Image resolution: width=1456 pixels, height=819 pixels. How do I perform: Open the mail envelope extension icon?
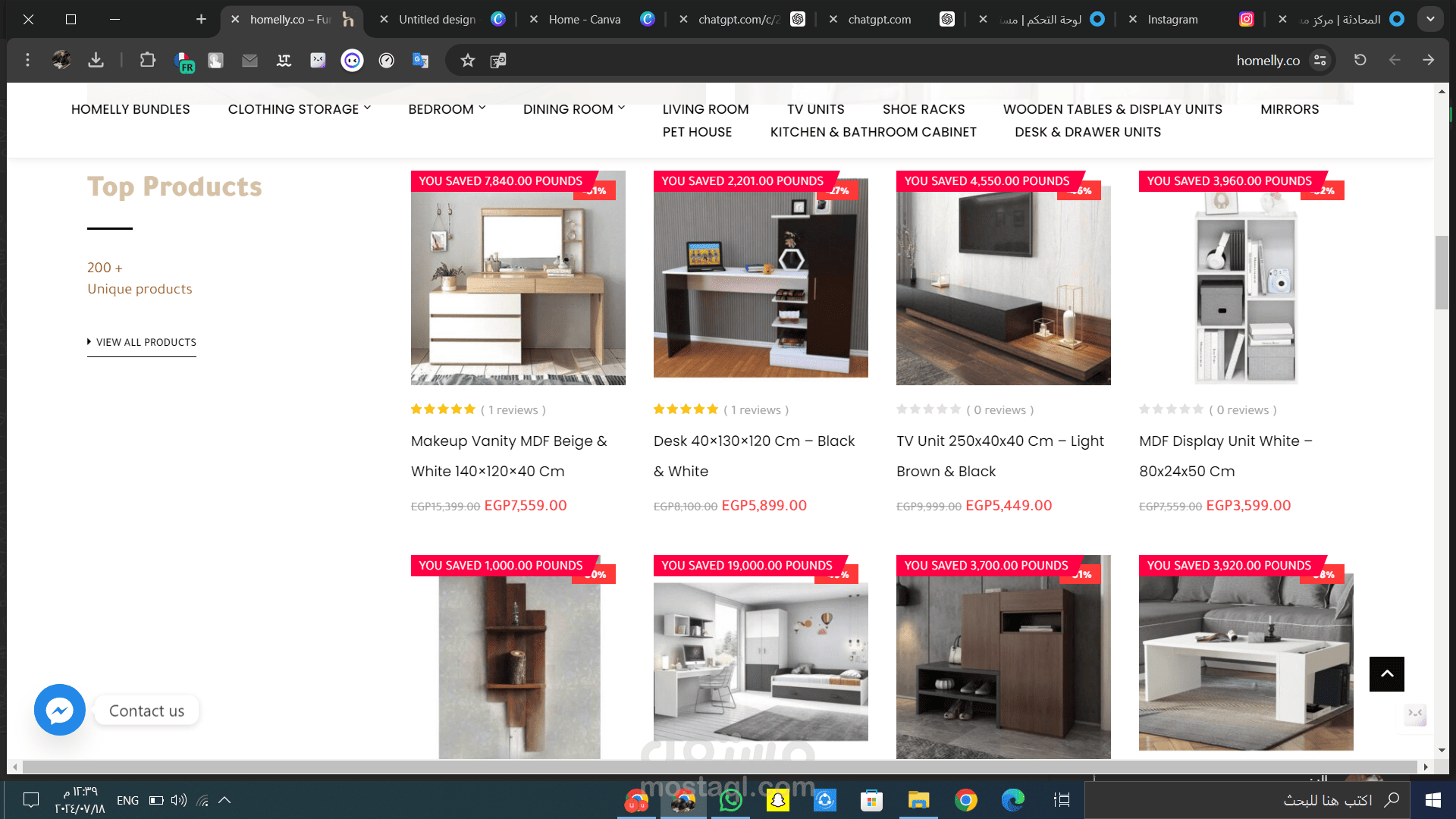tap(249, 60)
